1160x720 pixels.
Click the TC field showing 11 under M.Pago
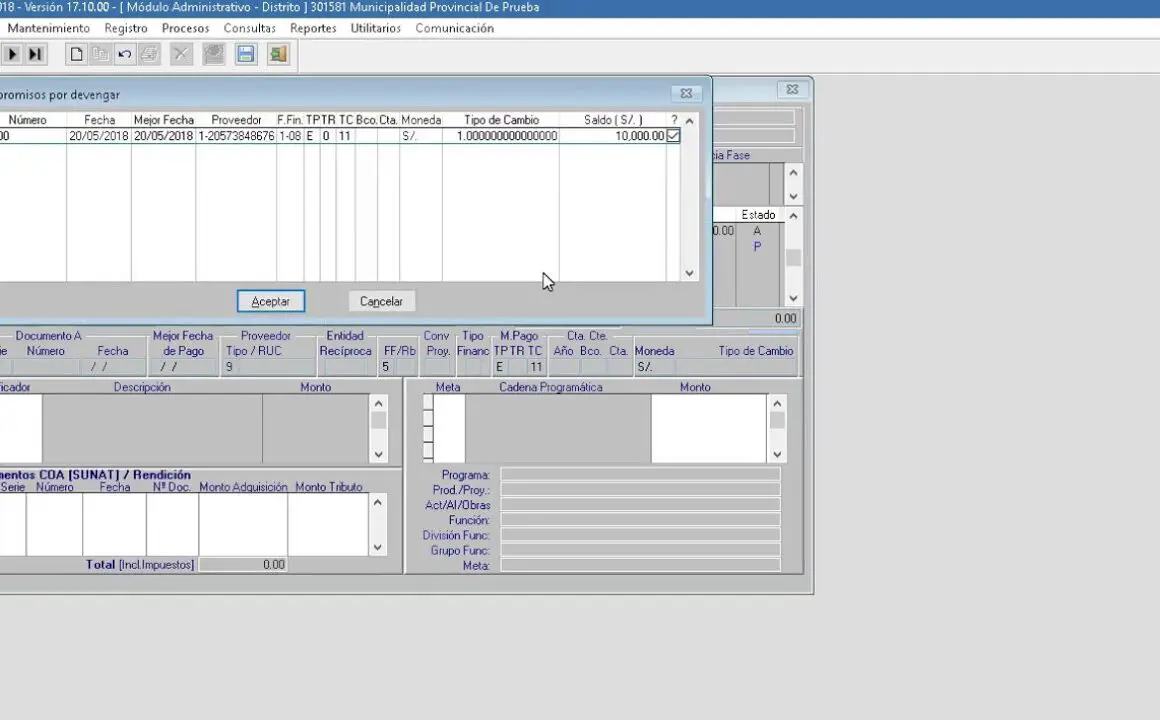536,367
